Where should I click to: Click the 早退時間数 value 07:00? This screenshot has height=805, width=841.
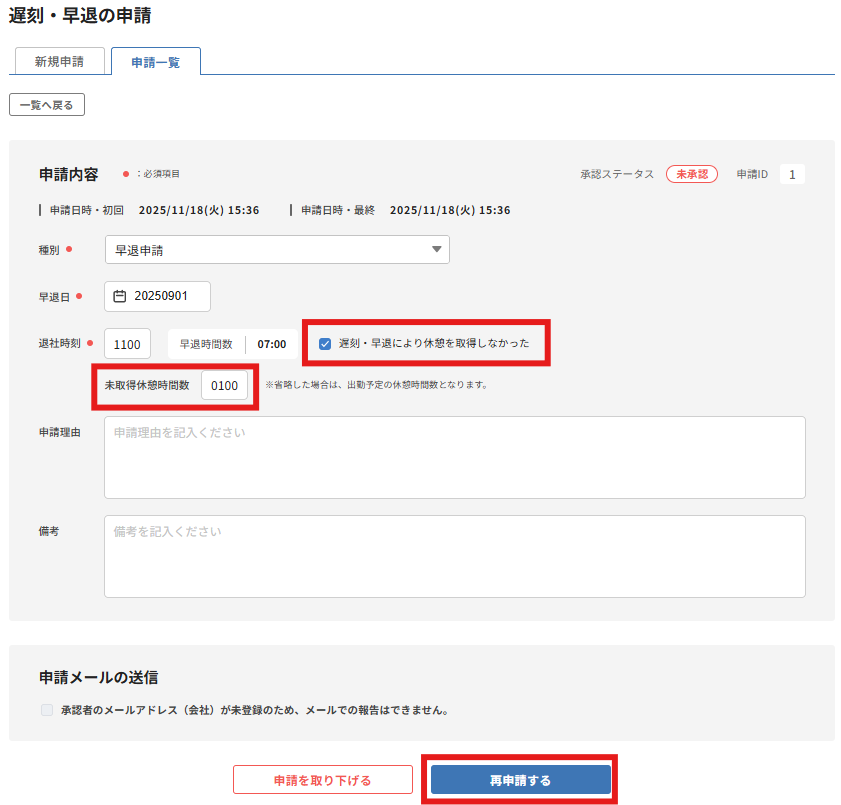[272, 344]
